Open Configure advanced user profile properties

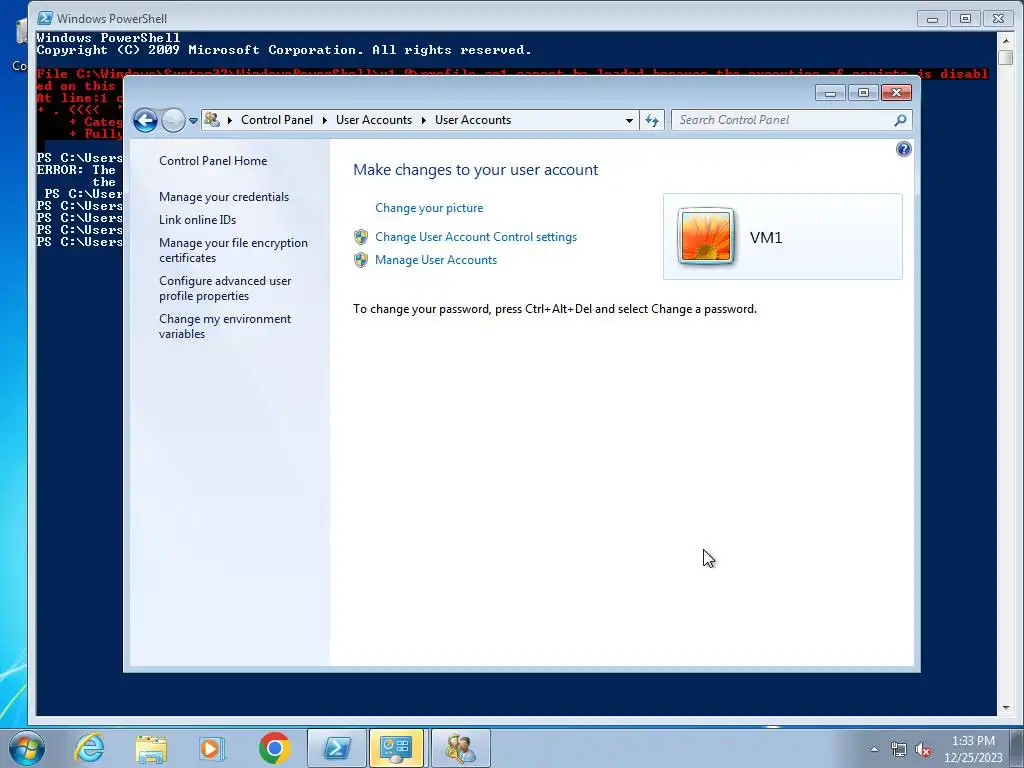[225, 288]
